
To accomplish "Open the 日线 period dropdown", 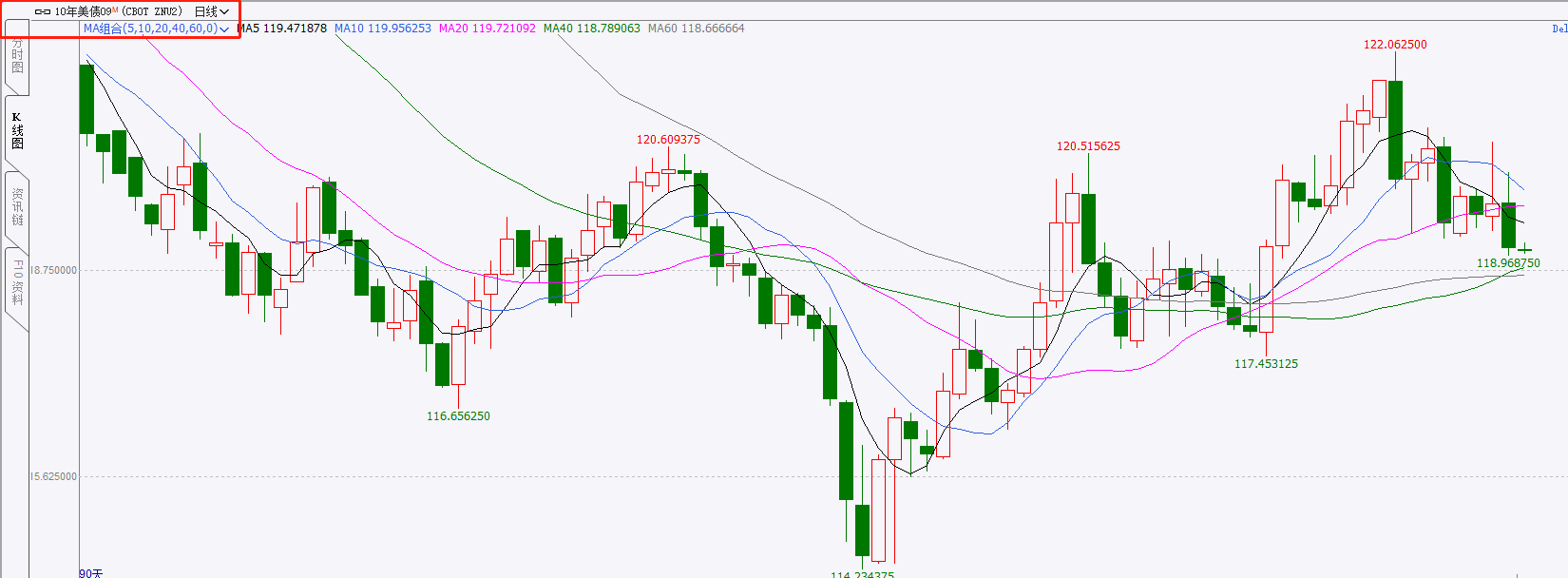I will [x=212, y=11].
